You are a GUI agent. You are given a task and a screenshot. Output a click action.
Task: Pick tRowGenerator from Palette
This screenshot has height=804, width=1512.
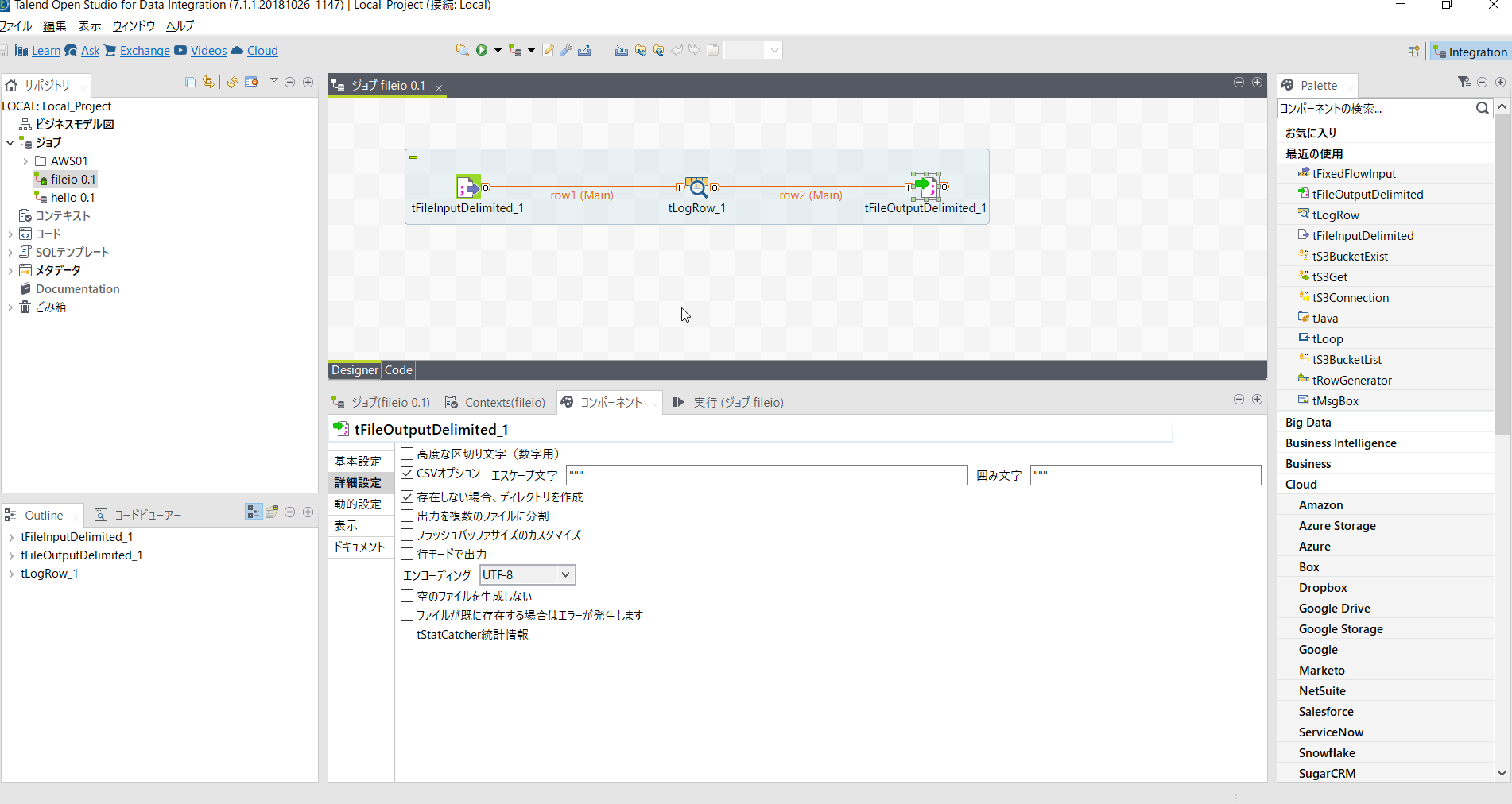[x=1351, y=380]
